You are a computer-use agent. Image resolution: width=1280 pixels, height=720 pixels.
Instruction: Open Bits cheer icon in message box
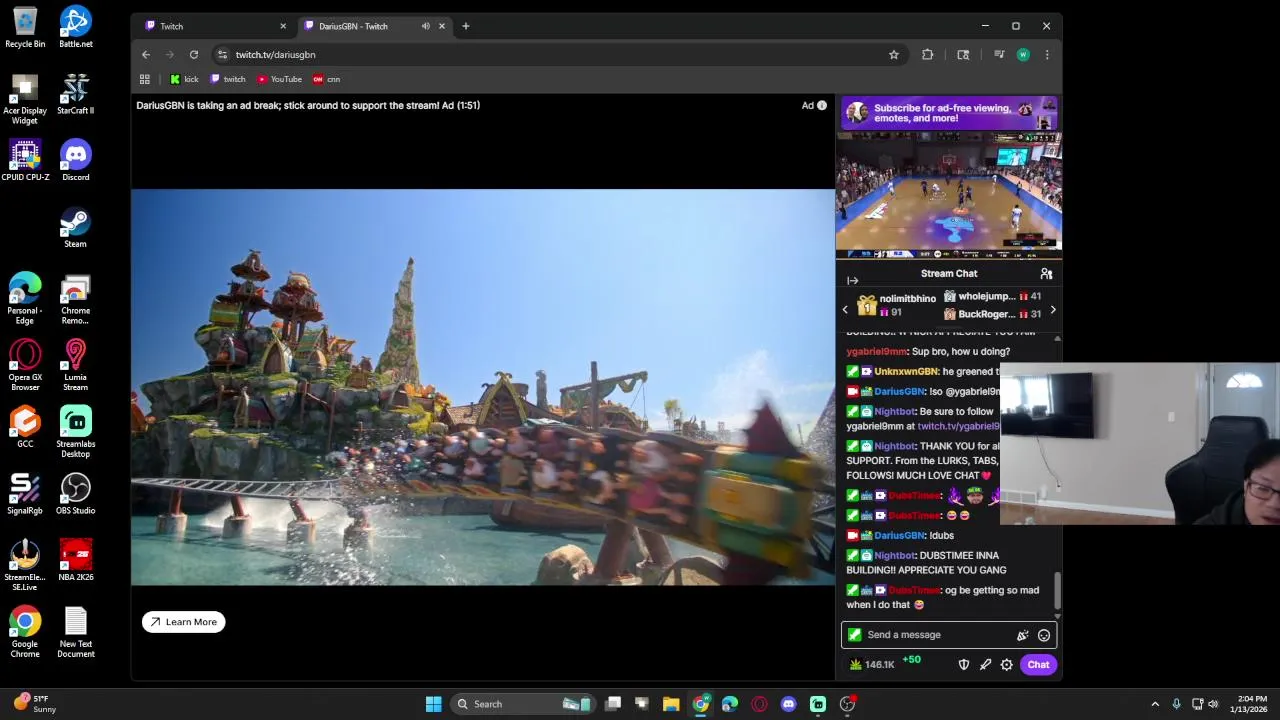point(1022,635)
